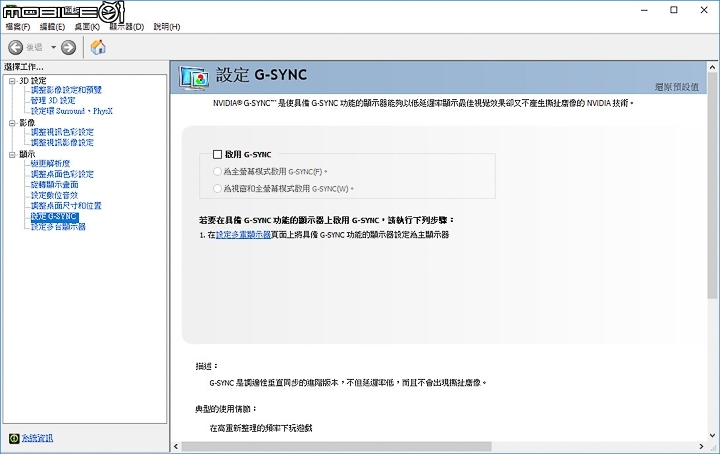720x454 pixels.
Task: Click the Forward arrow toolbar icon
Action: (68, 47)
